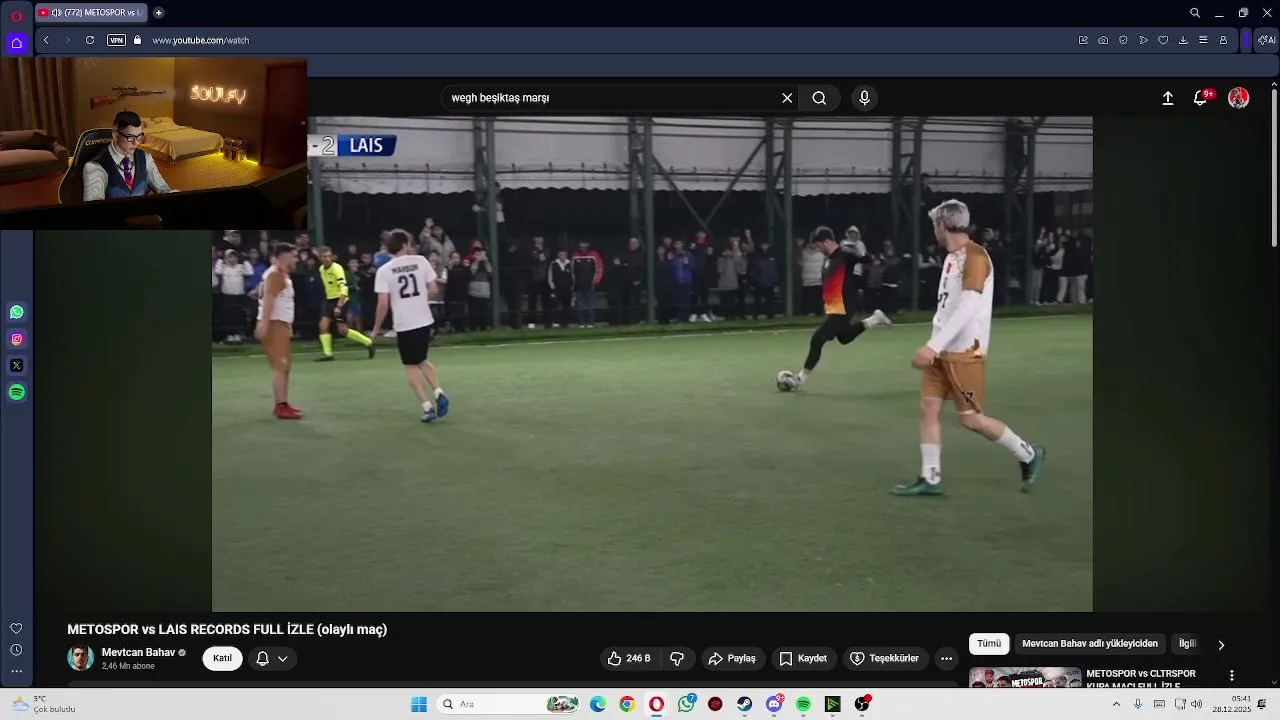Viewport: 1280px width, 720px height.
Task: Open Opera snapshot camera tool
Action: pyautogui.click(x=1103, y=40)
